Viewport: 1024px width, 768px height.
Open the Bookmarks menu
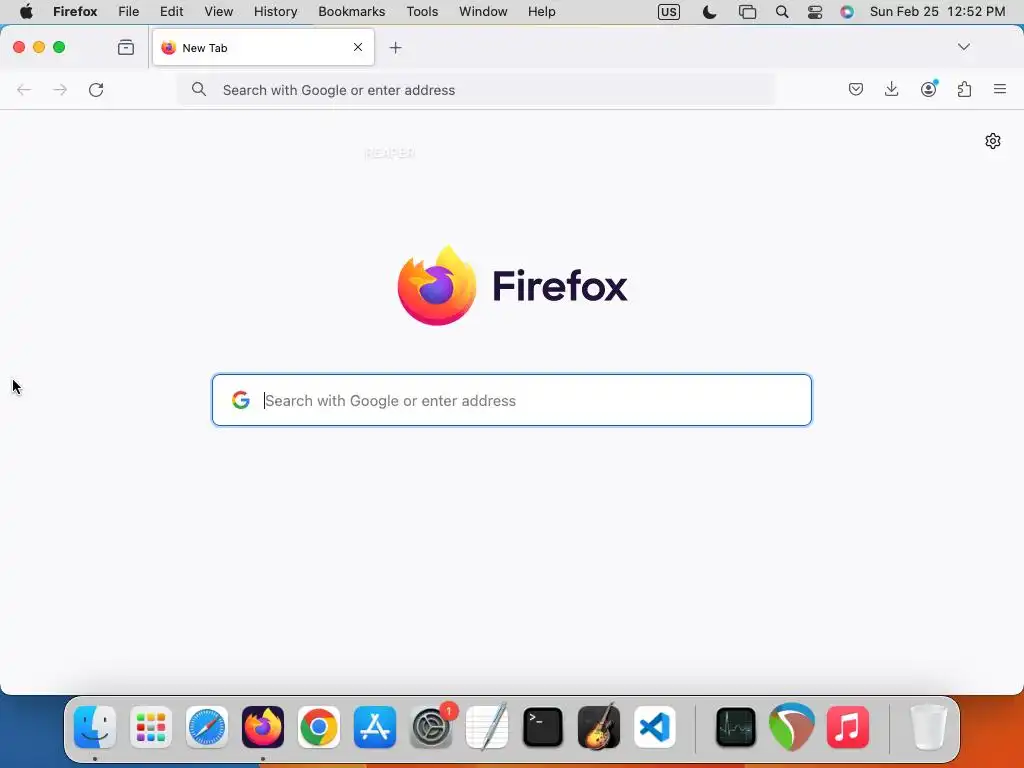point(352,12)
